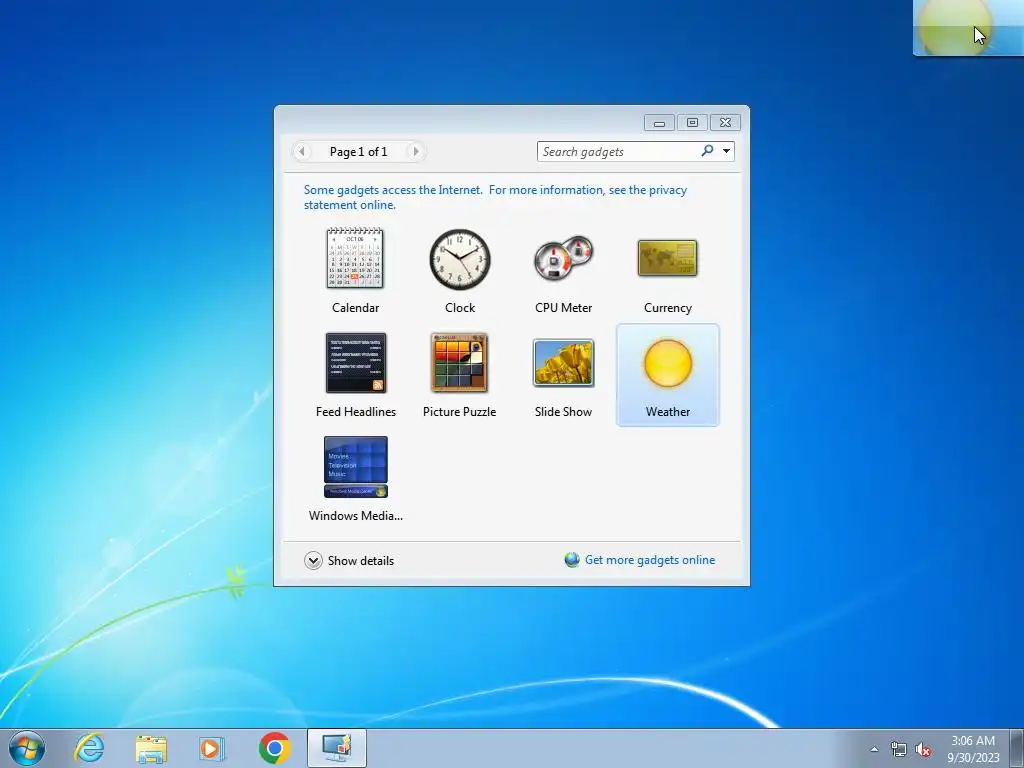Image resolution: width=1024 pixels, height=768 pixels.
Task: Close the gadget gallery window
Action: click(x=725, y=122)
